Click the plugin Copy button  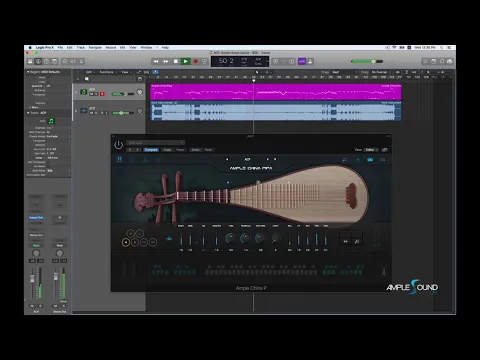[167, 150]
